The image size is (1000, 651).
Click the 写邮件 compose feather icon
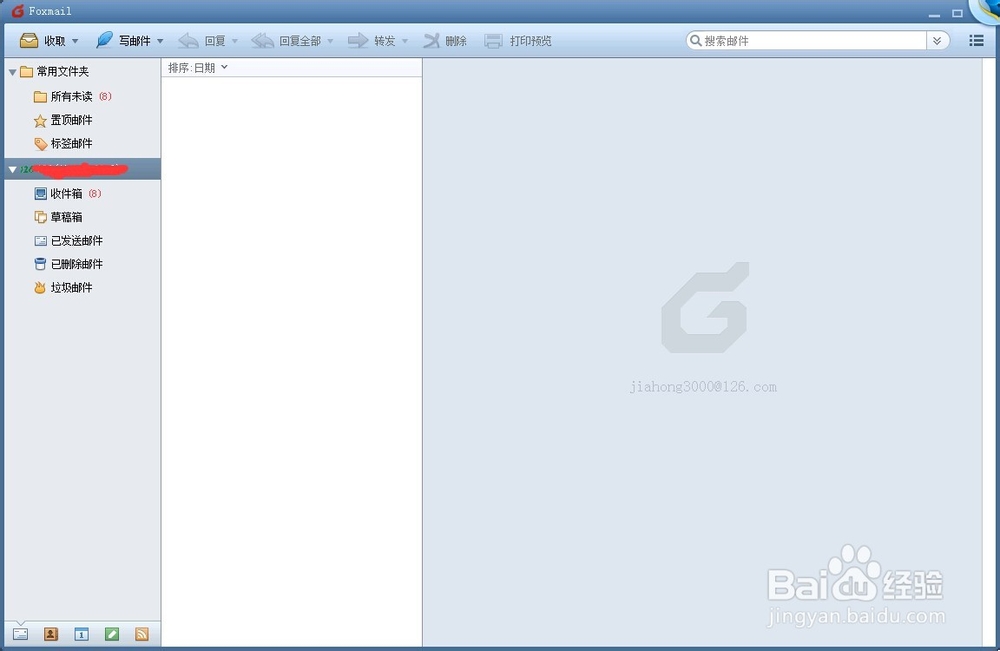click(x=104, y=40)
